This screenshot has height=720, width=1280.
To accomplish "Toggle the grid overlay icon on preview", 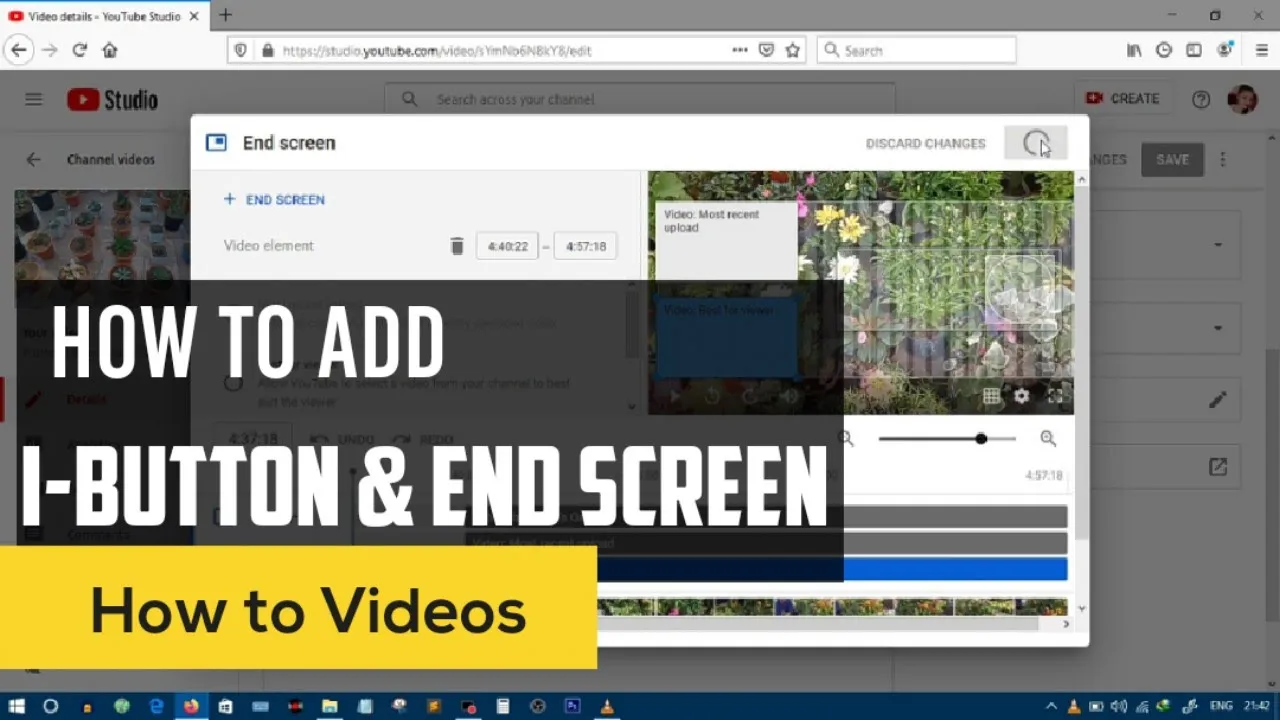I will coord(991,396).
